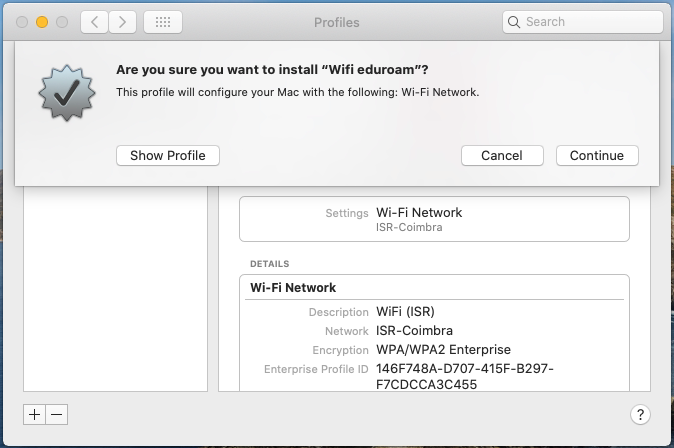Select description value 'WiFi (ISR)'
This screenshot has height=448, width=674.
(405, 311)
